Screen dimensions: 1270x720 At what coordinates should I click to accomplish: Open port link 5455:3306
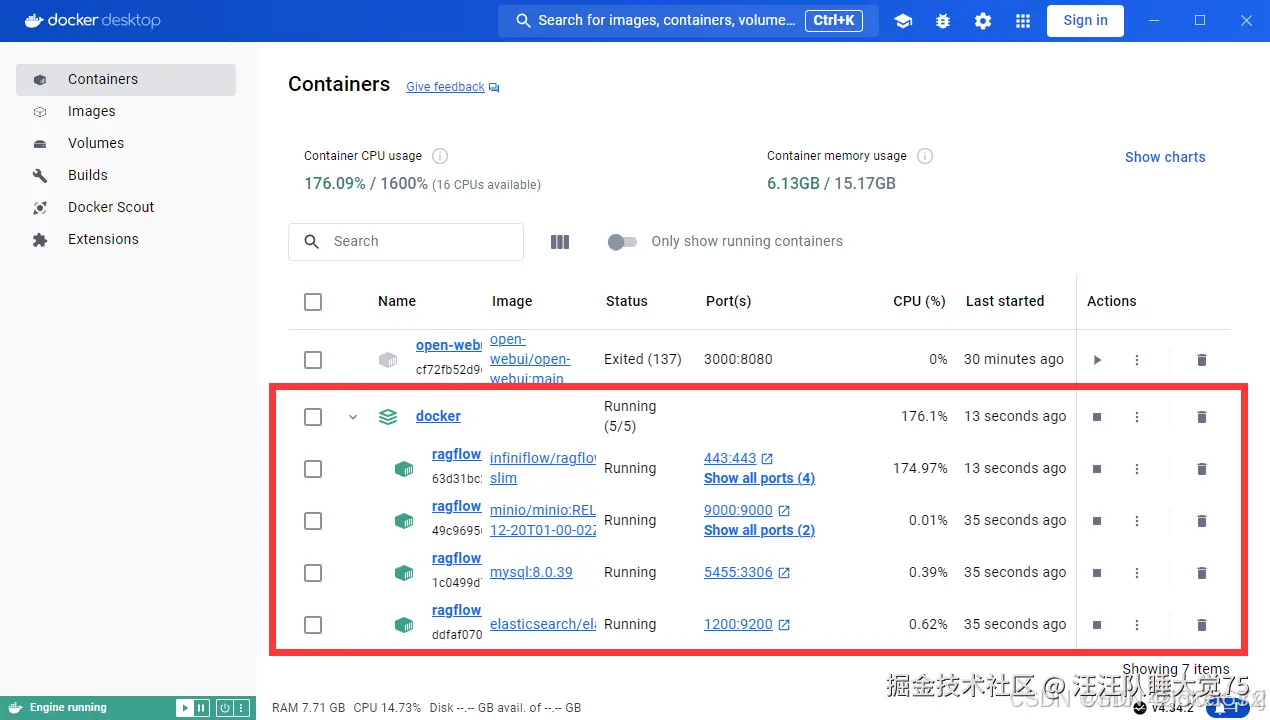tap(747, 573)
